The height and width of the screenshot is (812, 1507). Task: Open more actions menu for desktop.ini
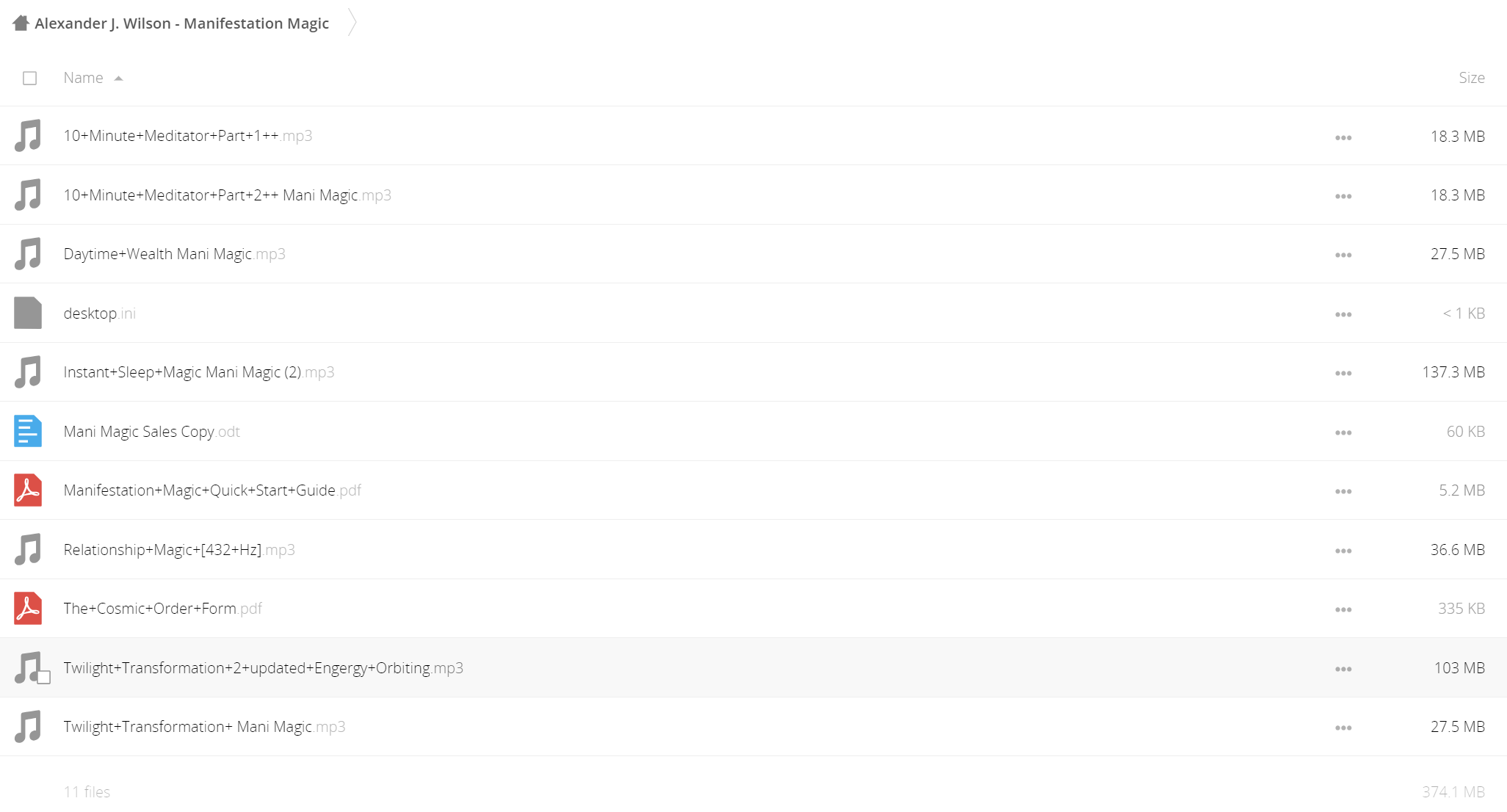[x=1343, y=314]
